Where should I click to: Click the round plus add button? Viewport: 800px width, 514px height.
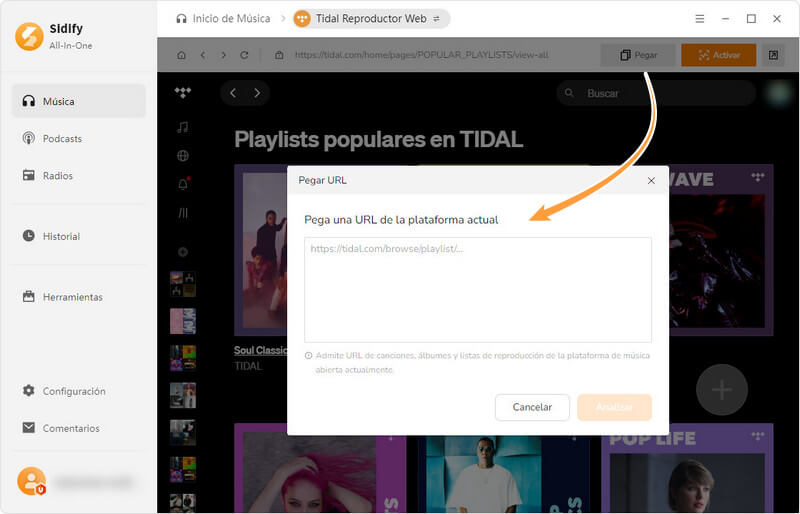[x=722, y=390]
